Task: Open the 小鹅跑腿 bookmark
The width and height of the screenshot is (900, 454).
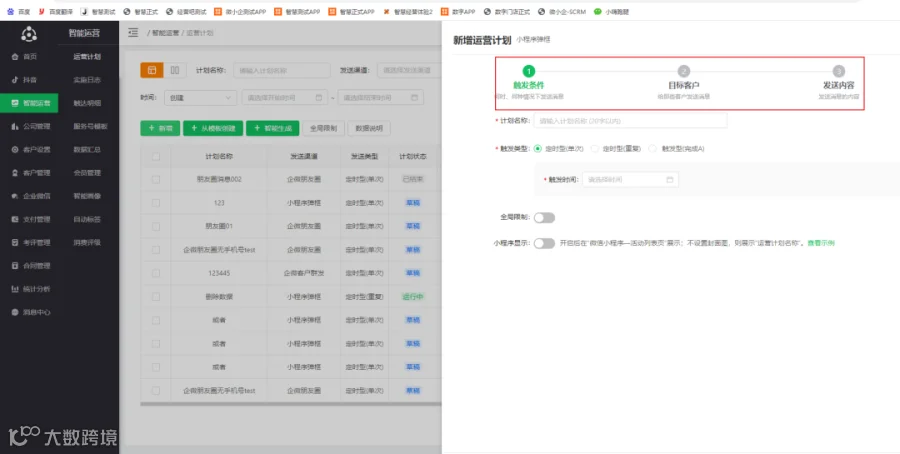Action: click(x=611, y=11)
